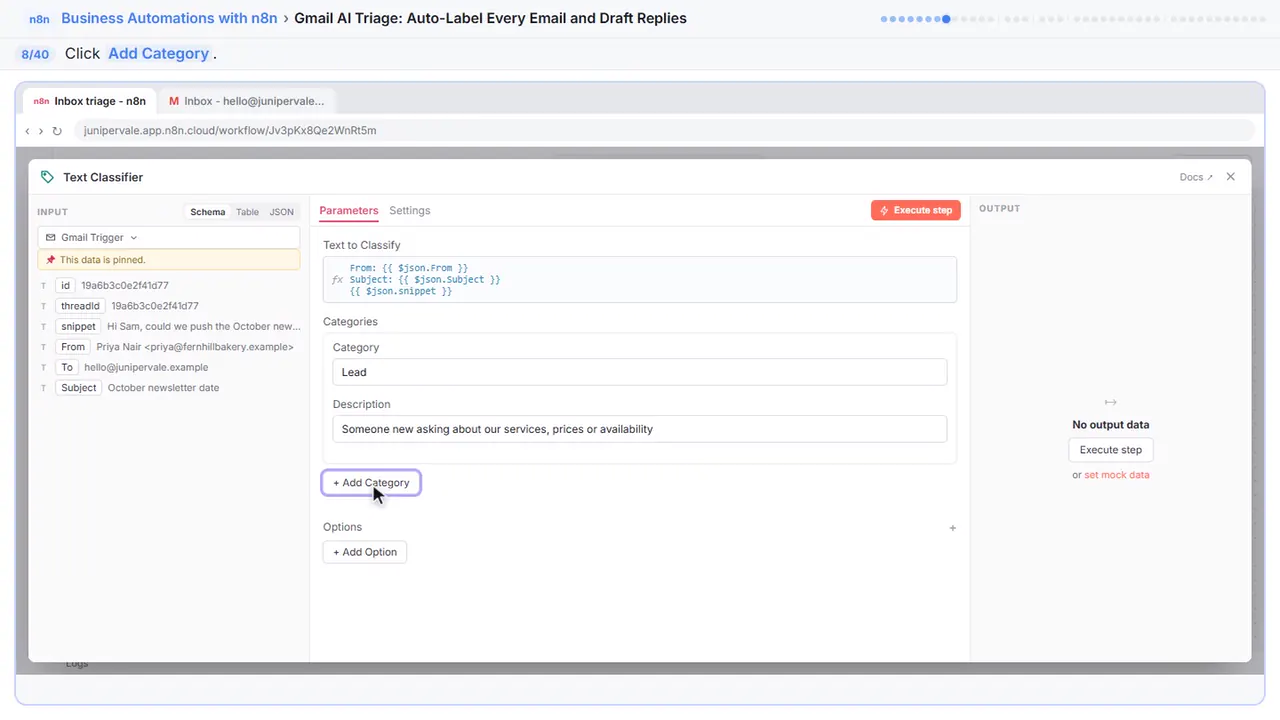
Task: Click the plus icon beside Options
Action: click(x=953, y=528)
